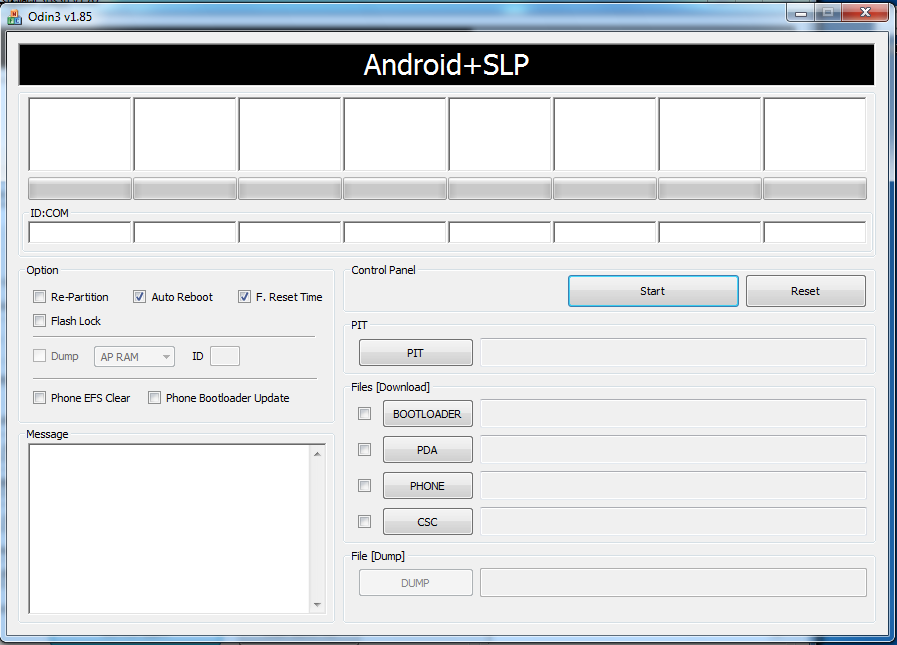897x645 pixels.
Task: Uncheck the Auto Reboot option
Action: pyautogui.click(x=139, y=296)
